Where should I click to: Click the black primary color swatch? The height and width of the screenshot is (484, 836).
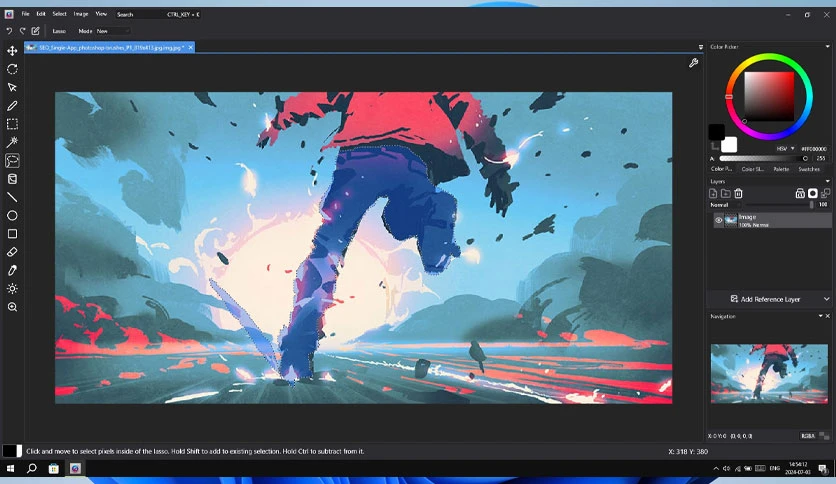point(716,132)
